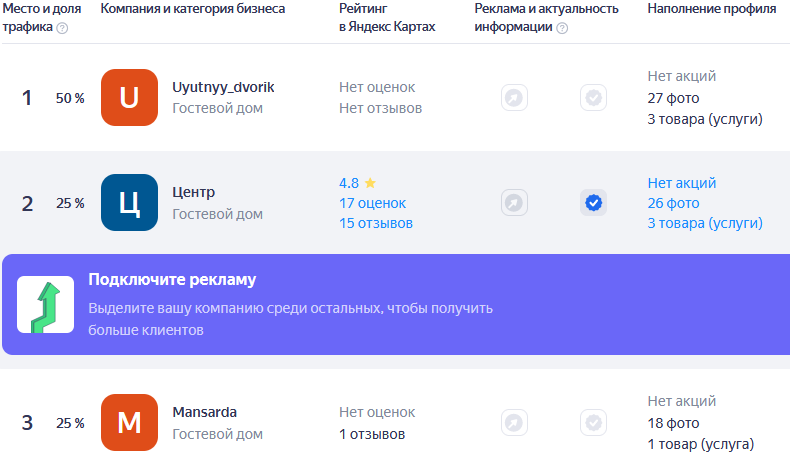Click the orange Mansarda company logo

pyautogui.click(x=130, y=422)
